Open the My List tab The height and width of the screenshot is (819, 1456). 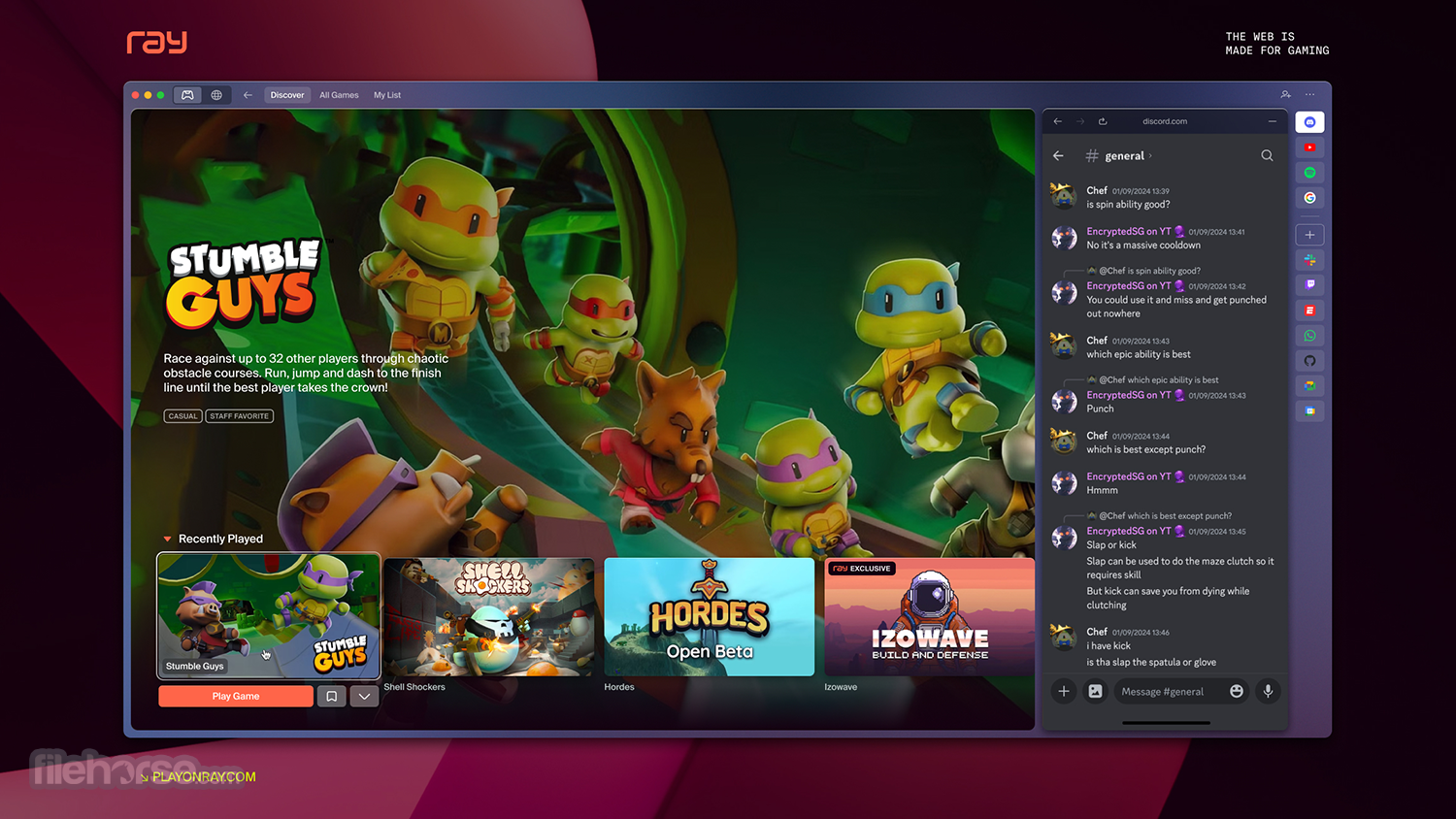[387, 95]
